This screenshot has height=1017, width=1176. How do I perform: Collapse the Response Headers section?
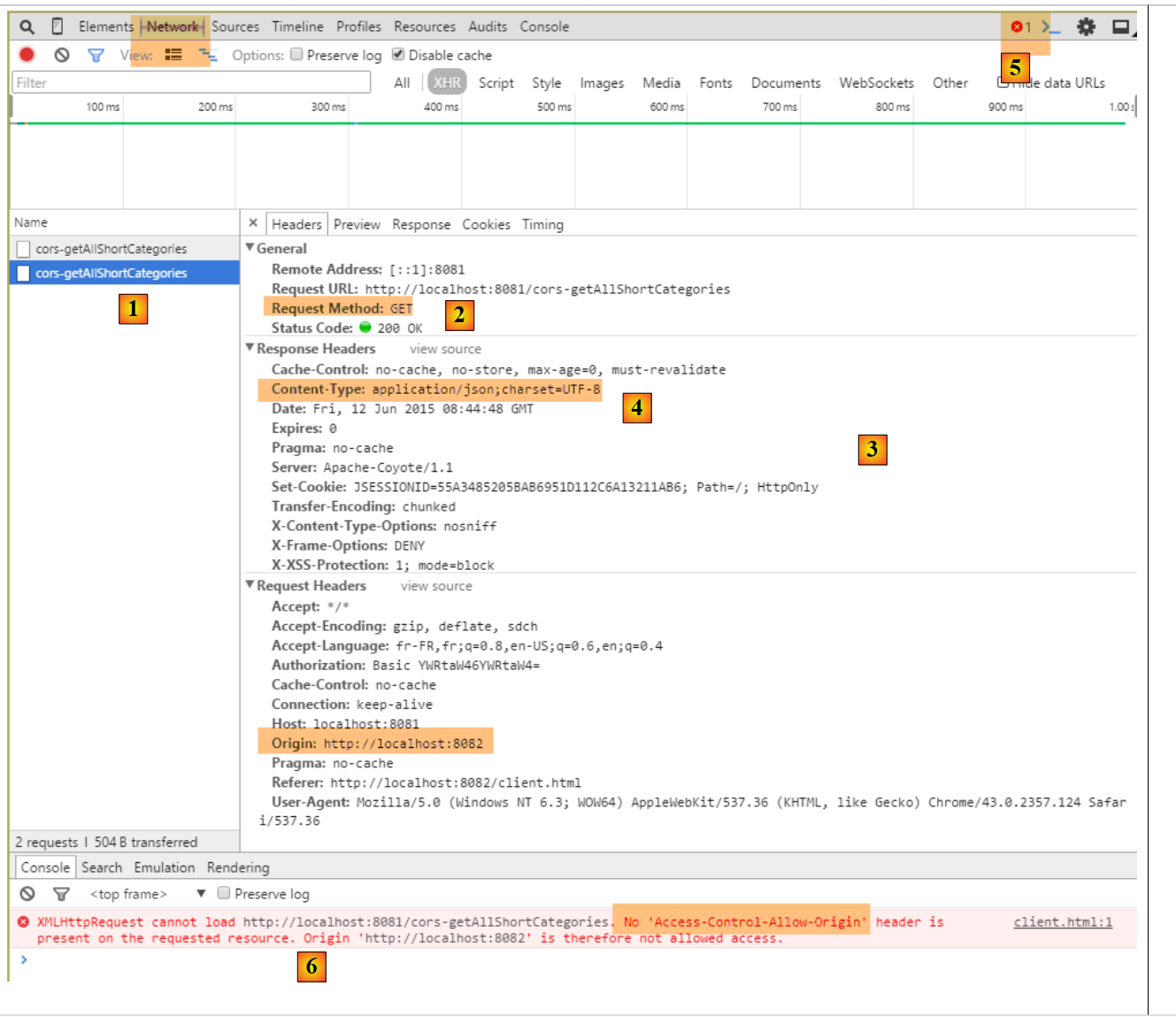(x=250, y=349)
